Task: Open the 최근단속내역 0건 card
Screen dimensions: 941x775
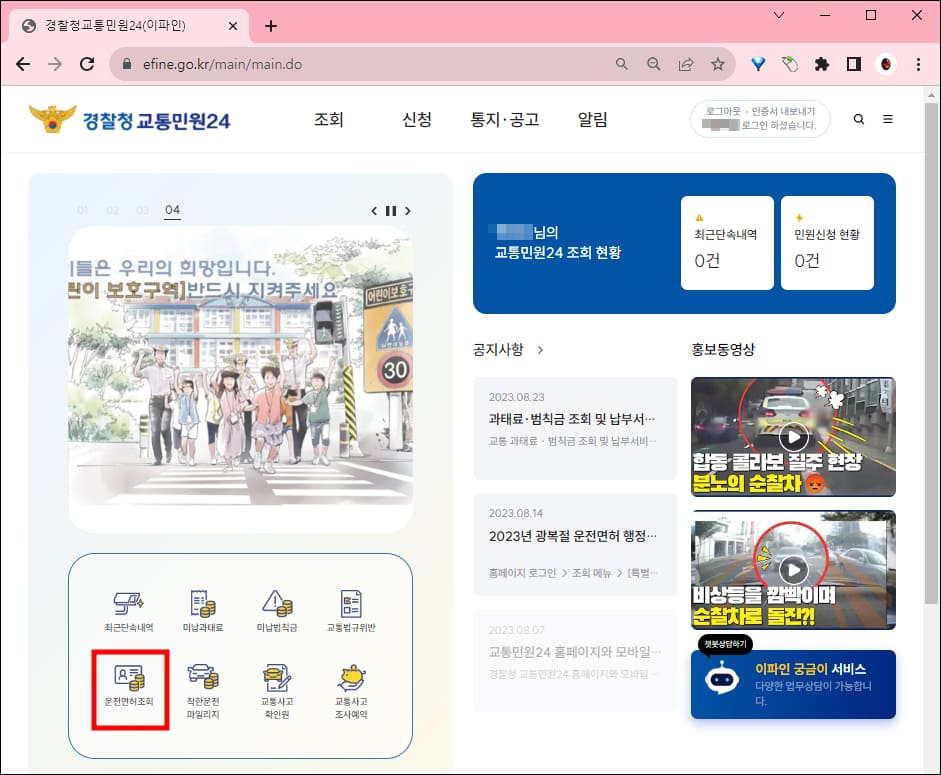Action: (x=727, y=243)
